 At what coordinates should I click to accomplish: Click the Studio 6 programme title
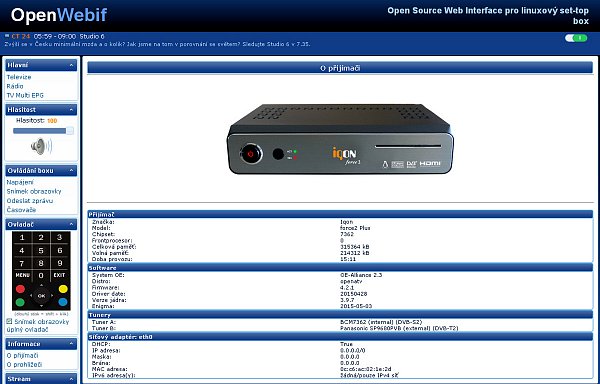tap(92, 36)
